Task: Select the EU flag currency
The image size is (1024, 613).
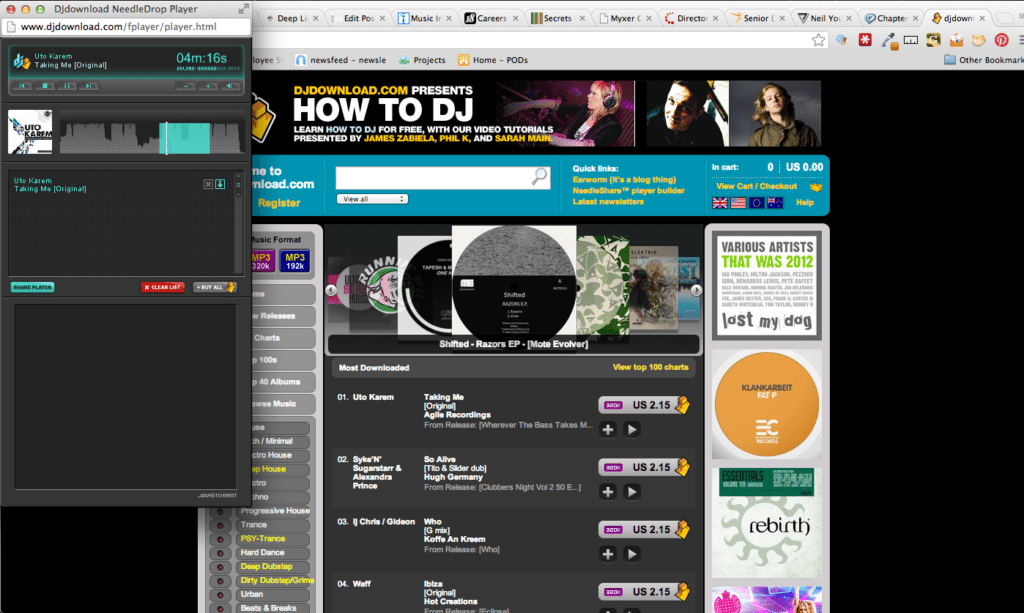Action: 756,203
